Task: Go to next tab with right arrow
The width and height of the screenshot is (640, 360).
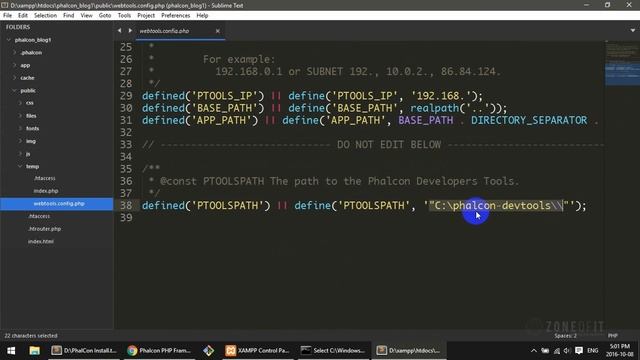Action: tap(130, 31)
